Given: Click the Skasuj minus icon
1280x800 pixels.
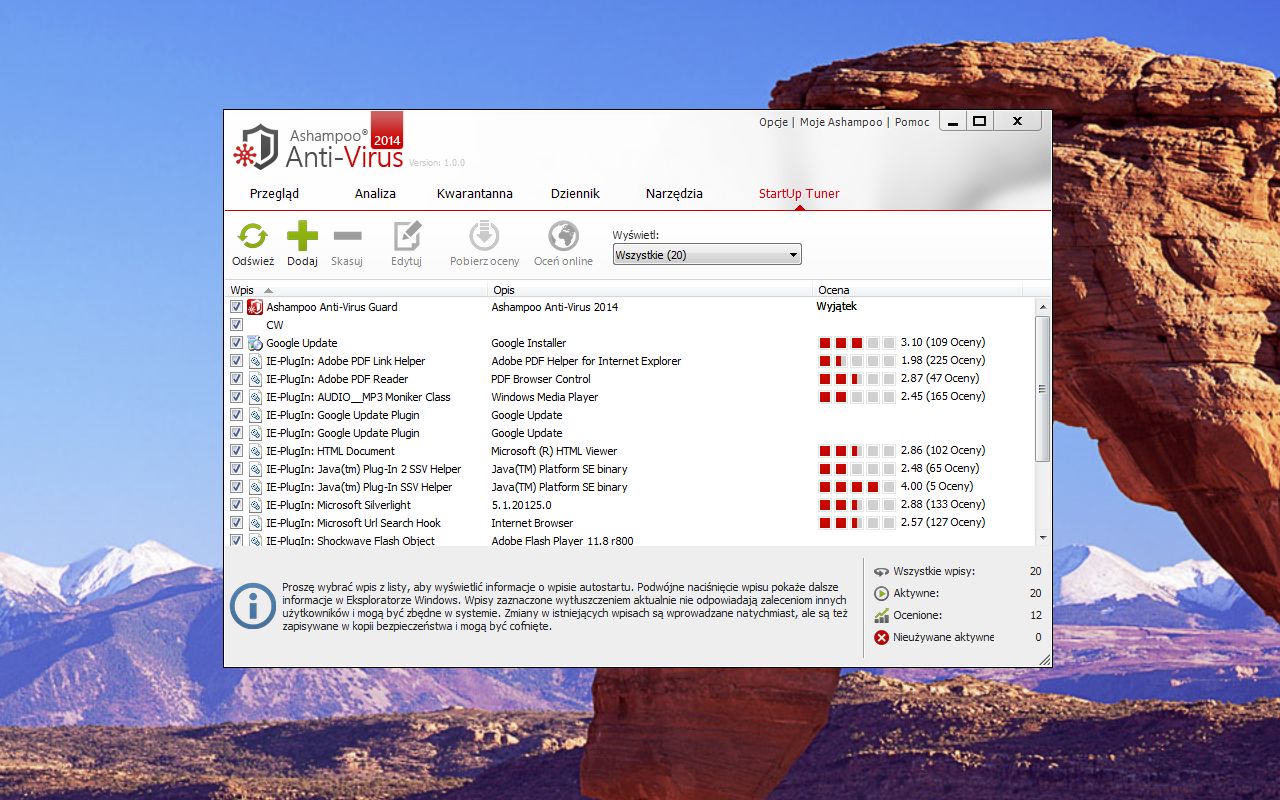Looking at the screenshot, I should click(347, 236).
